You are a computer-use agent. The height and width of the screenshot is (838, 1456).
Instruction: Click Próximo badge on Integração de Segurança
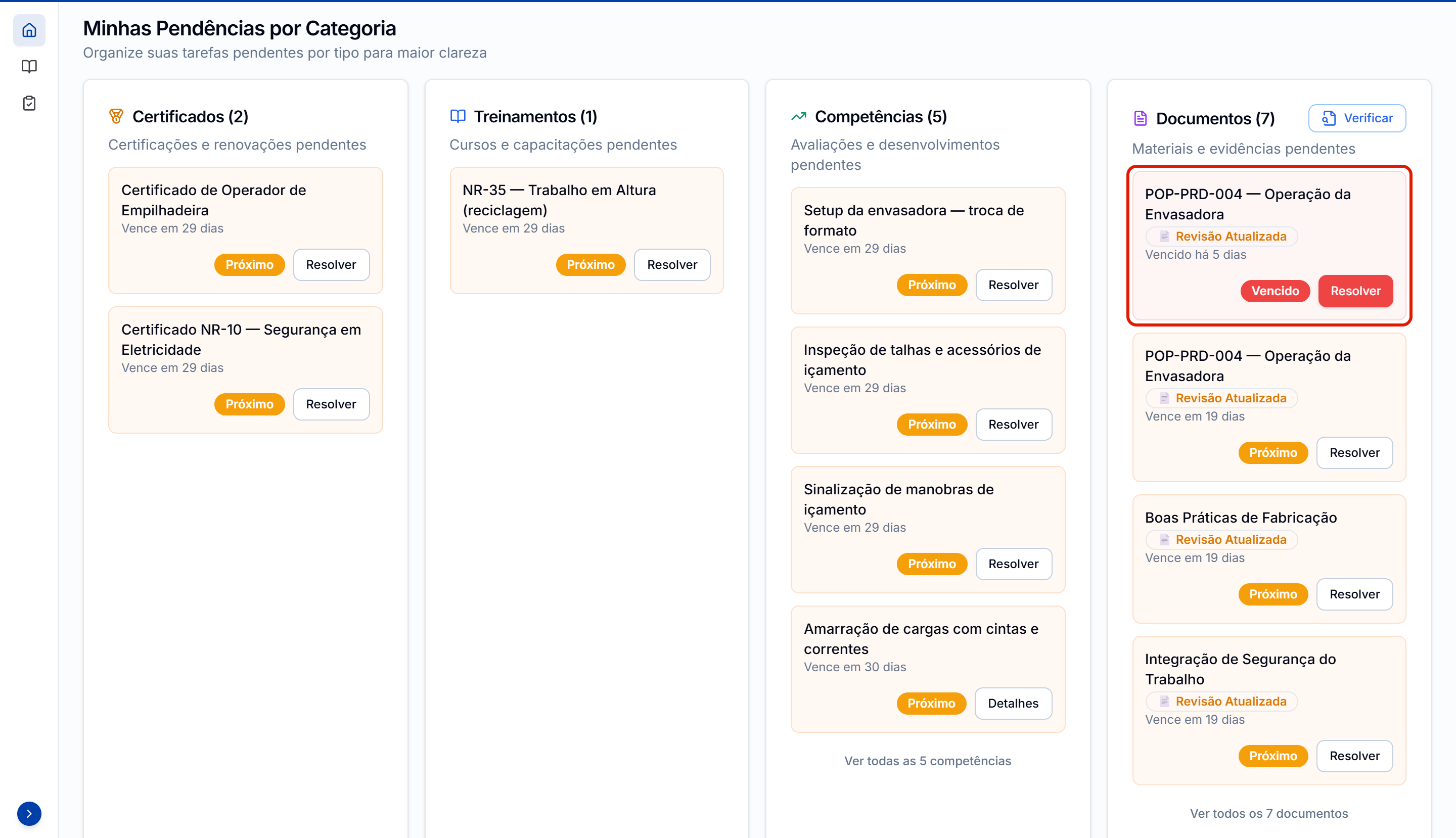click(x=1273, y=756)
